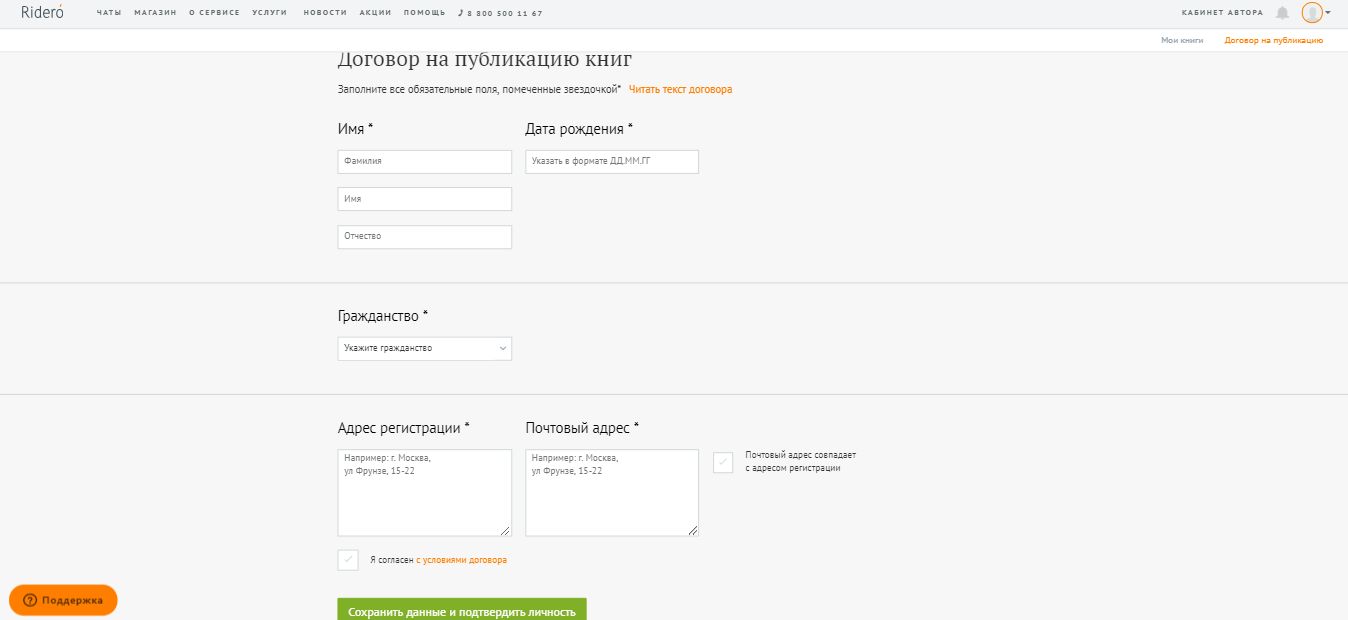The width and height of the screenshot is (1348, 620).
Task: Open the Читать текст договора link
Action: tap(680, 89)
